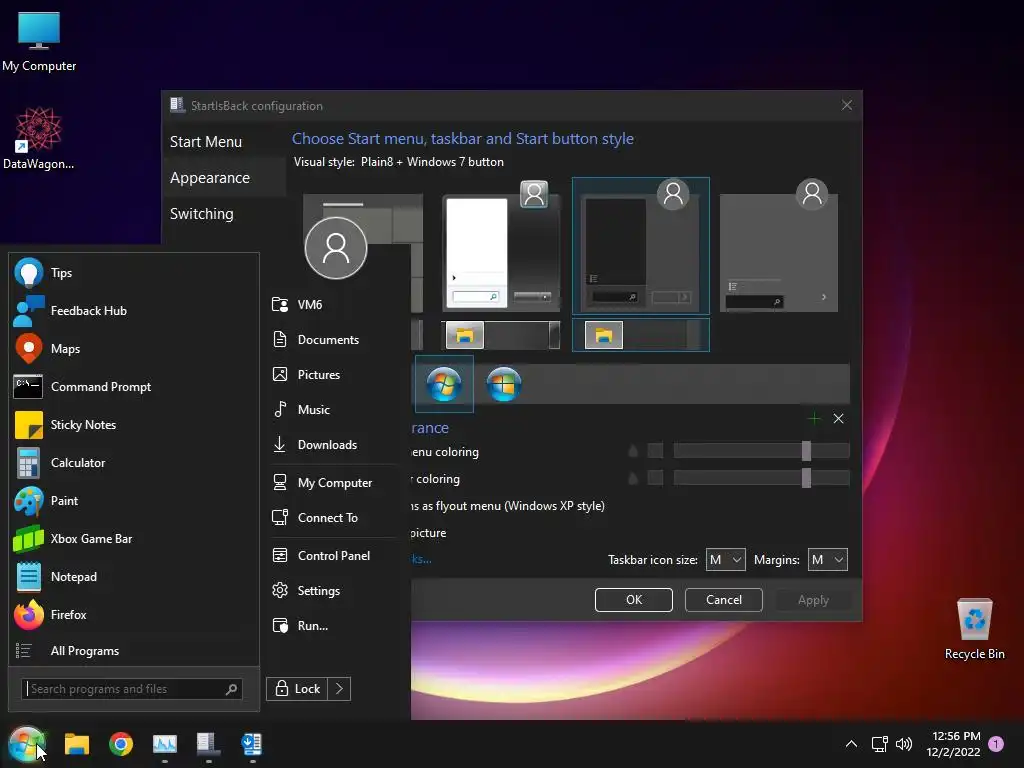1024x768 pixels.
Task: Expand the Lock power options arrow
Action: click(339, 689)
